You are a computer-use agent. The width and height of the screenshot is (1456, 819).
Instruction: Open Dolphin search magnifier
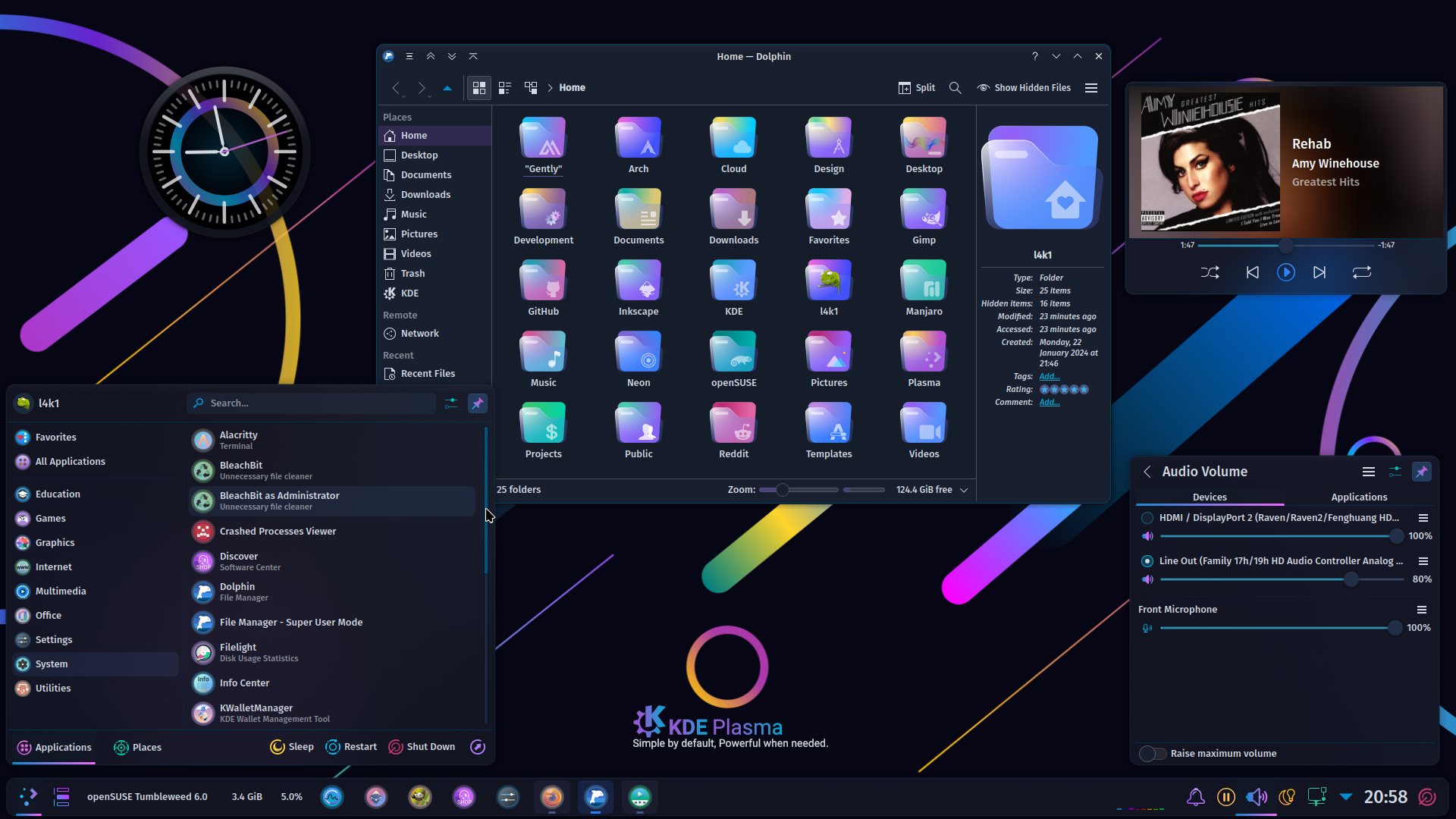click(955, 88)
